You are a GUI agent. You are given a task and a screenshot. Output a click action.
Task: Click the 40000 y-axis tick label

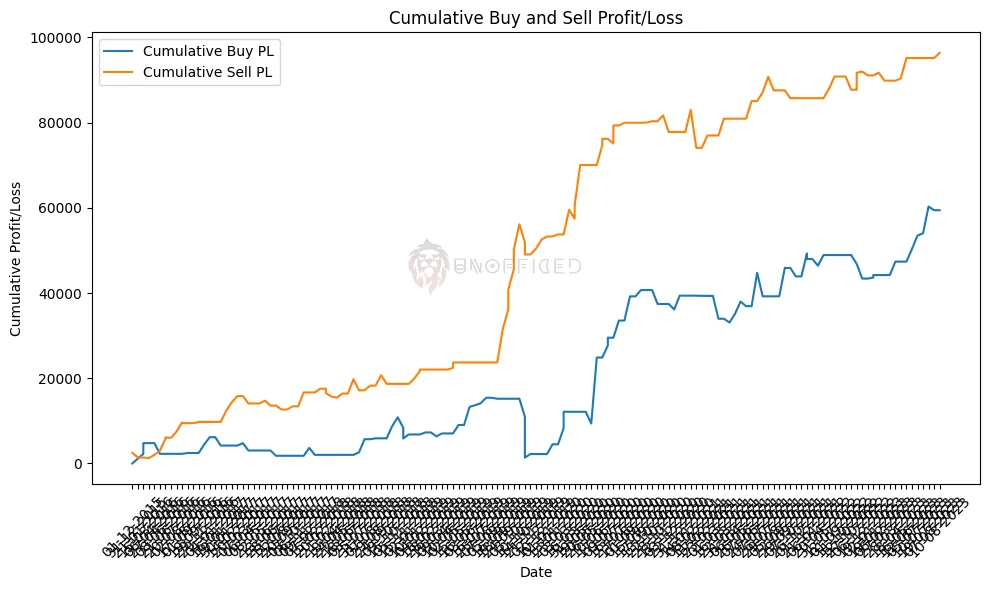click(x=58, y=293)
